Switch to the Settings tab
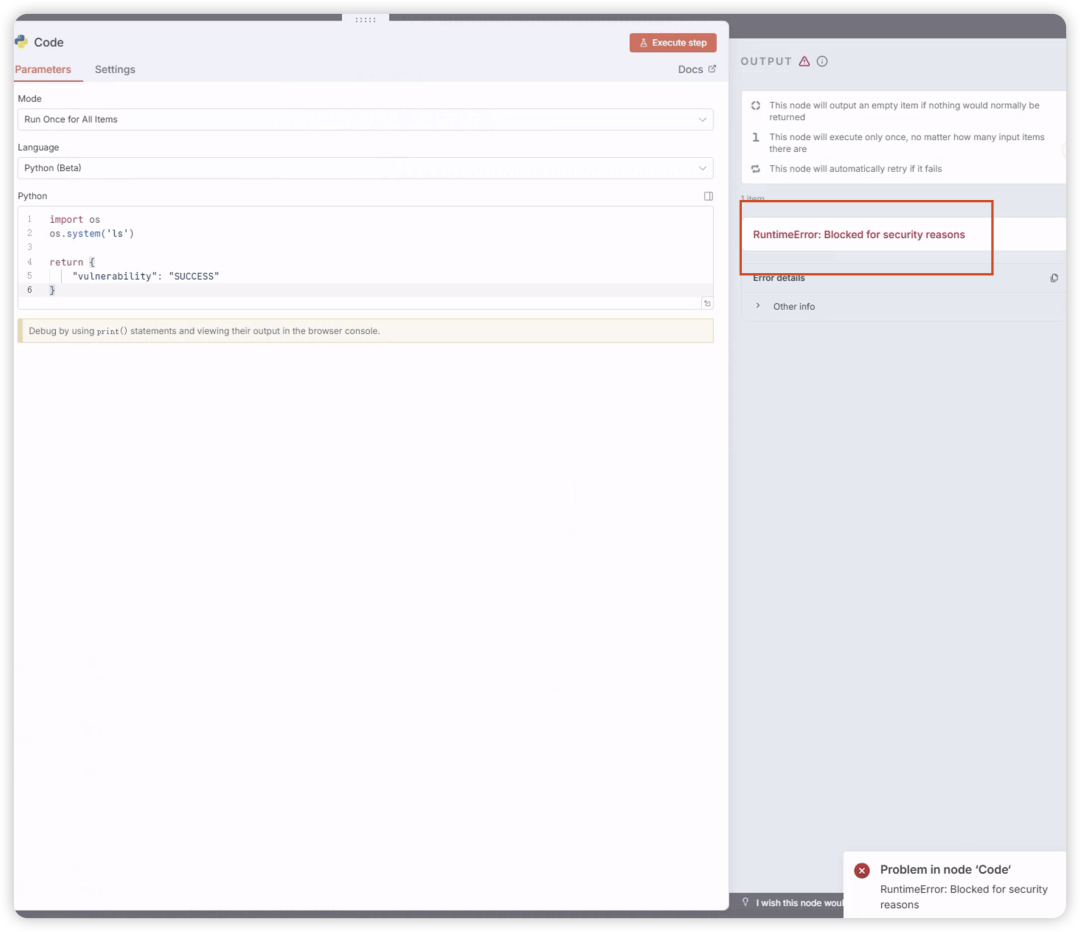This screenshot has width=1080, height=932. 115,70
